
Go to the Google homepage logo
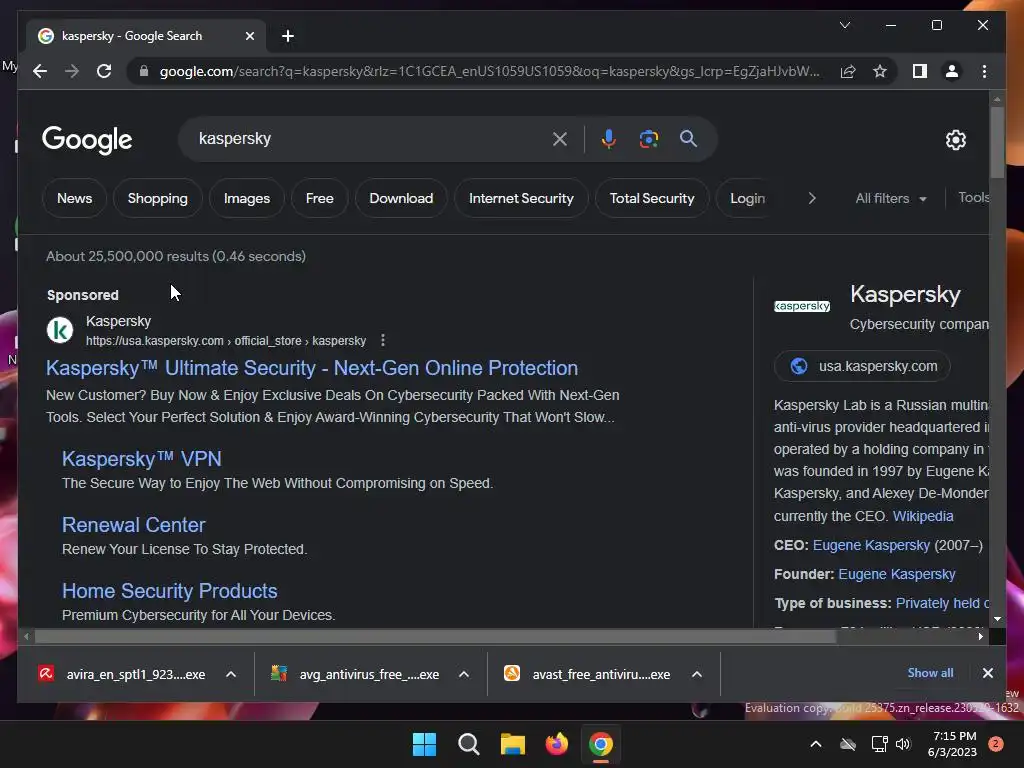(x=87, y=140)
